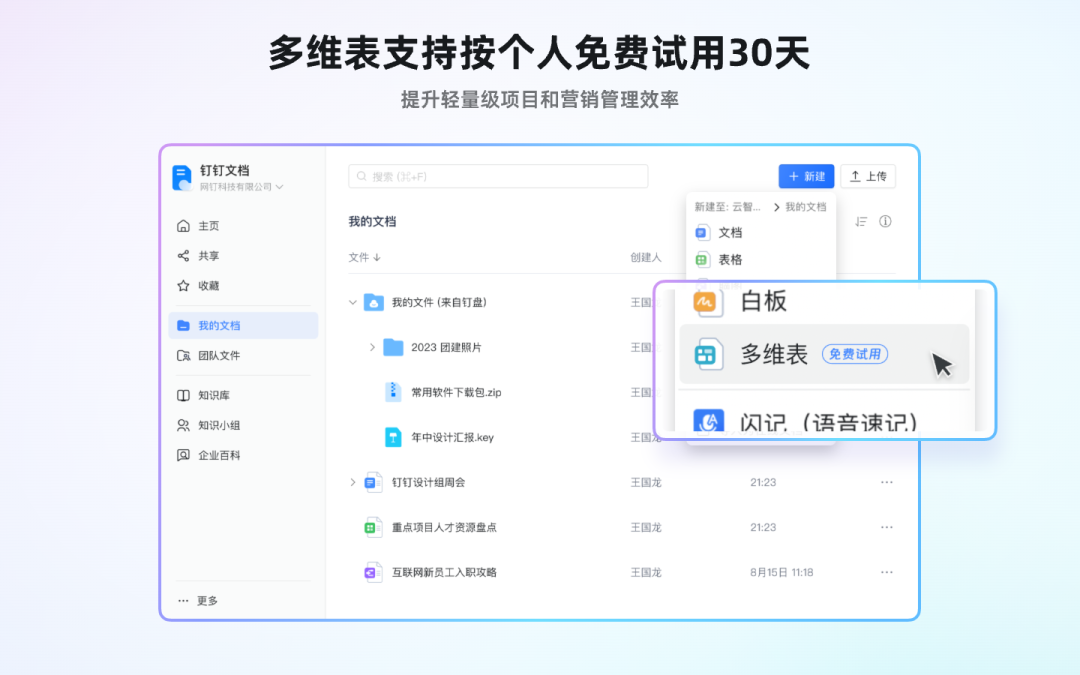1080x675 pixels.
Task: Open more options for 重点项目人才资源盘点
Action: point(886,527)
